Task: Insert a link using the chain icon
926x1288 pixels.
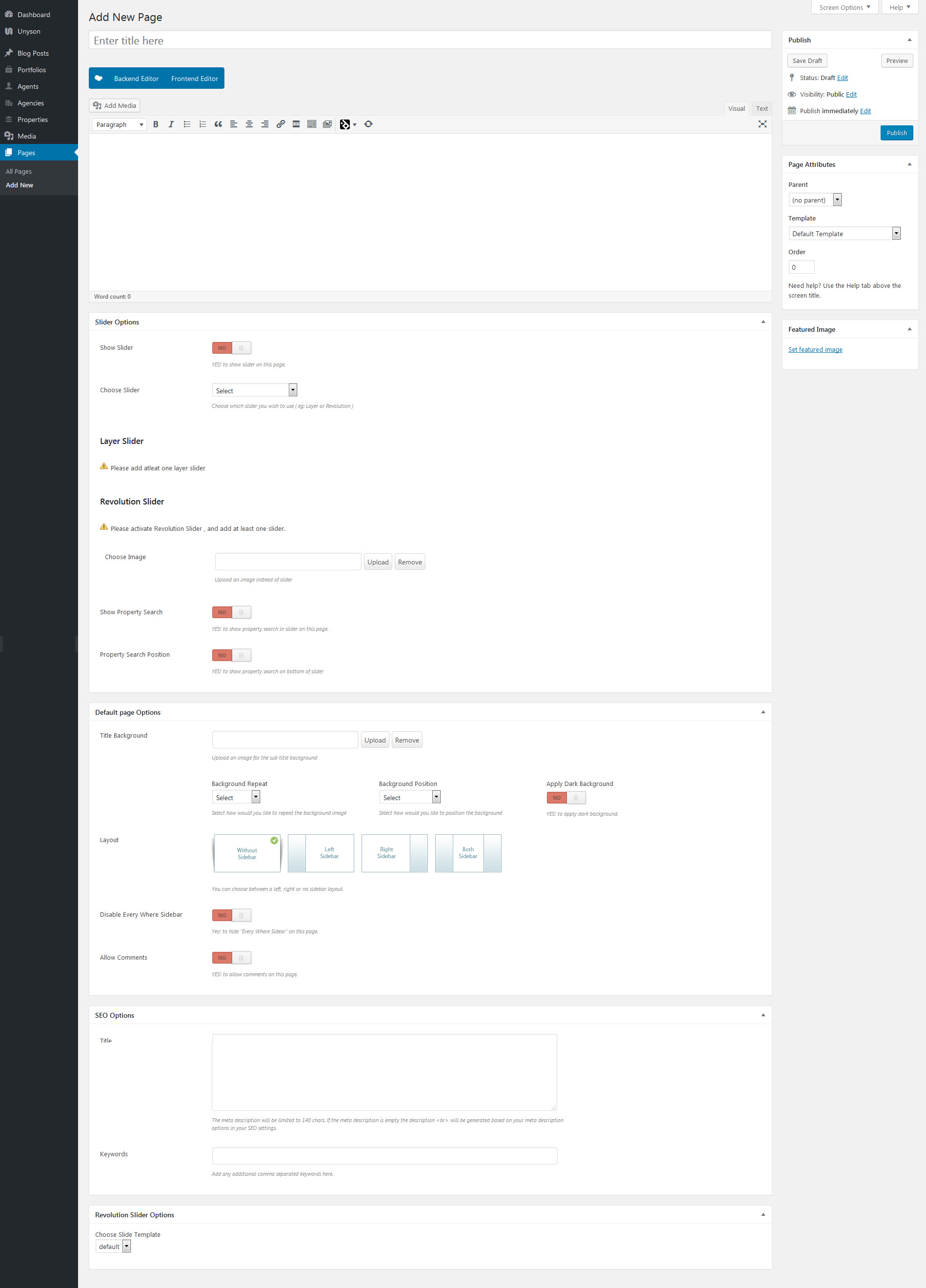Action: click(x=281, y=124)
